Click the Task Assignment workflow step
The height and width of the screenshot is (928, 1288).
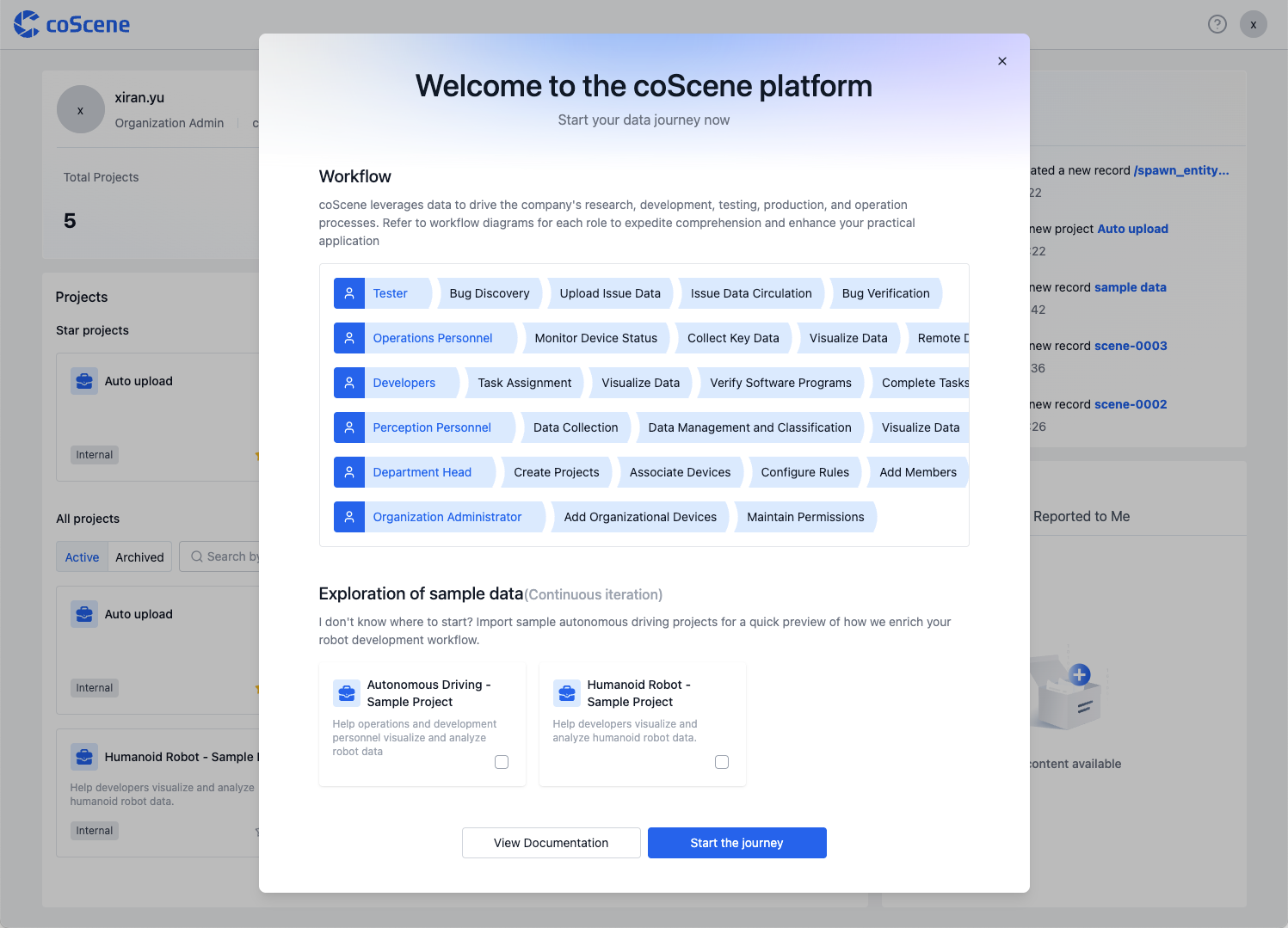(x=525, y=383)
